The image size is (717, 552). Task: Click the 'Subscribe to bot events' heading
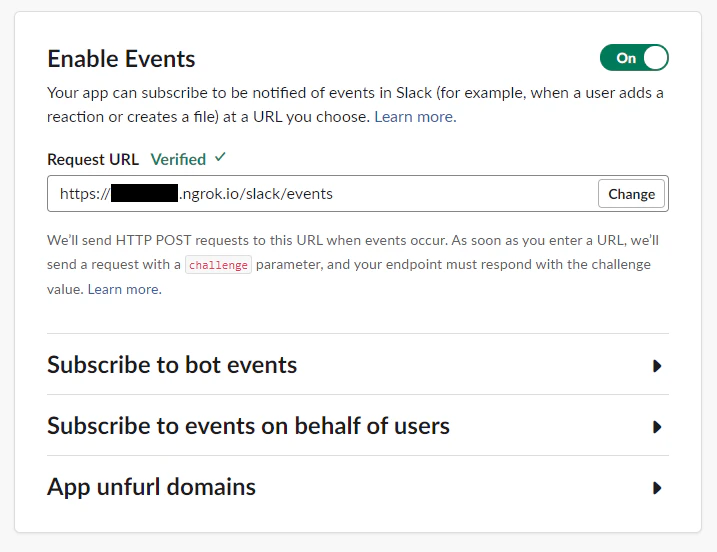pos(172,365)
